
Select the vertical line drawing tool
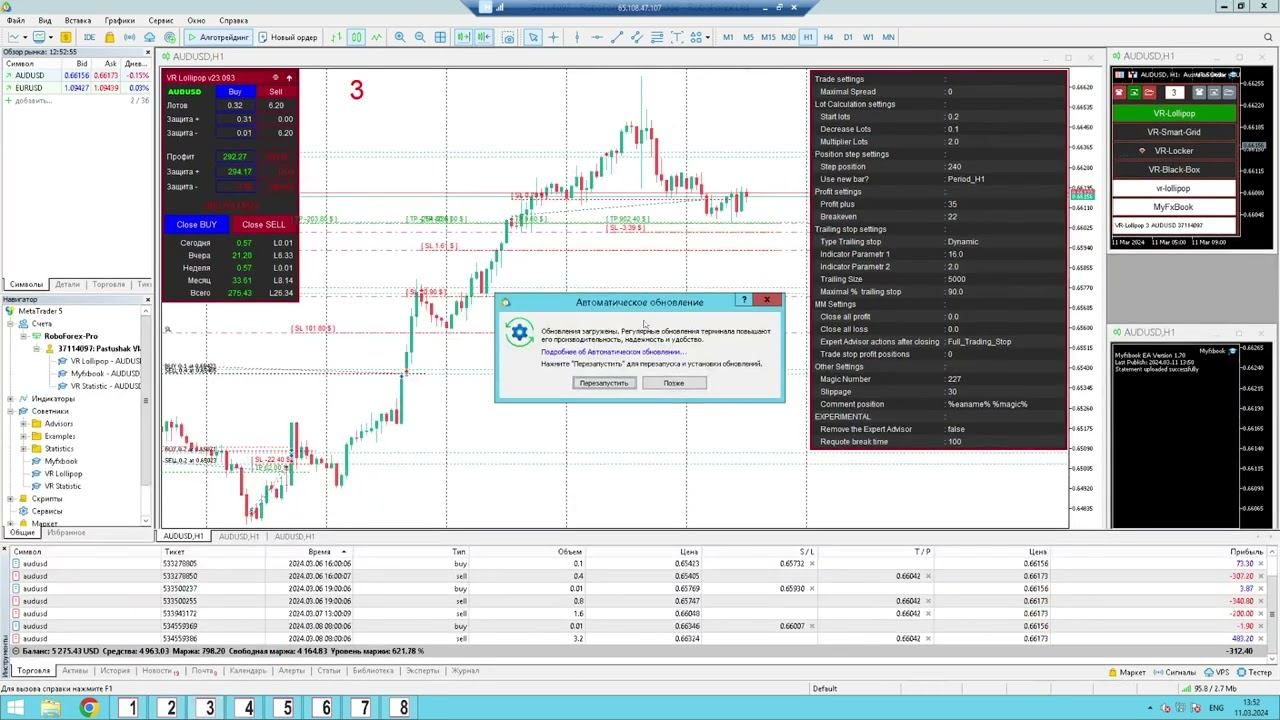point(577,37)
